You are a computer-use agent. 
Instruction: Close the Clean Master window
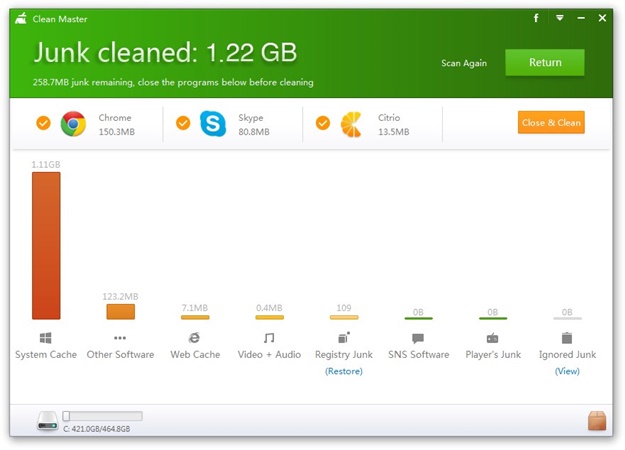(602, 18)
